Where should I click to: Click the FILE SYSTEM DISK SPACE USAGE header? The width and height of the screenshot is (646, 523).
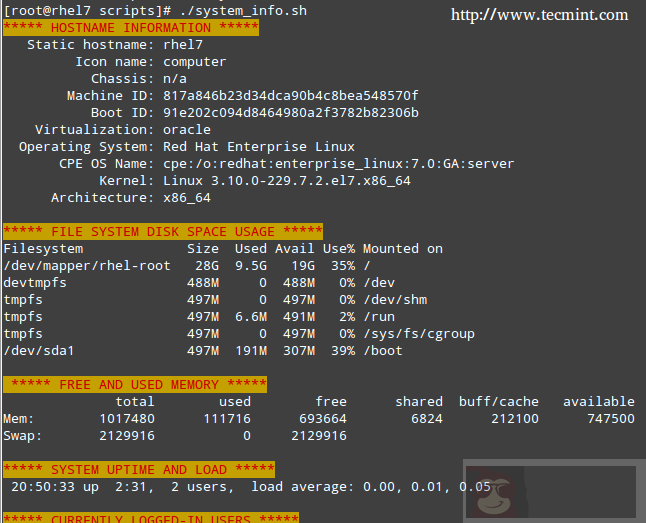pyautogui.click(x=163, y=231)
